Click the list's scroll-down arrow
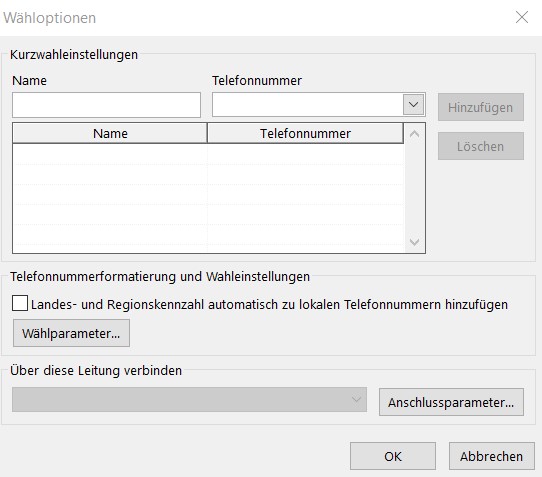 pos(414,242)
